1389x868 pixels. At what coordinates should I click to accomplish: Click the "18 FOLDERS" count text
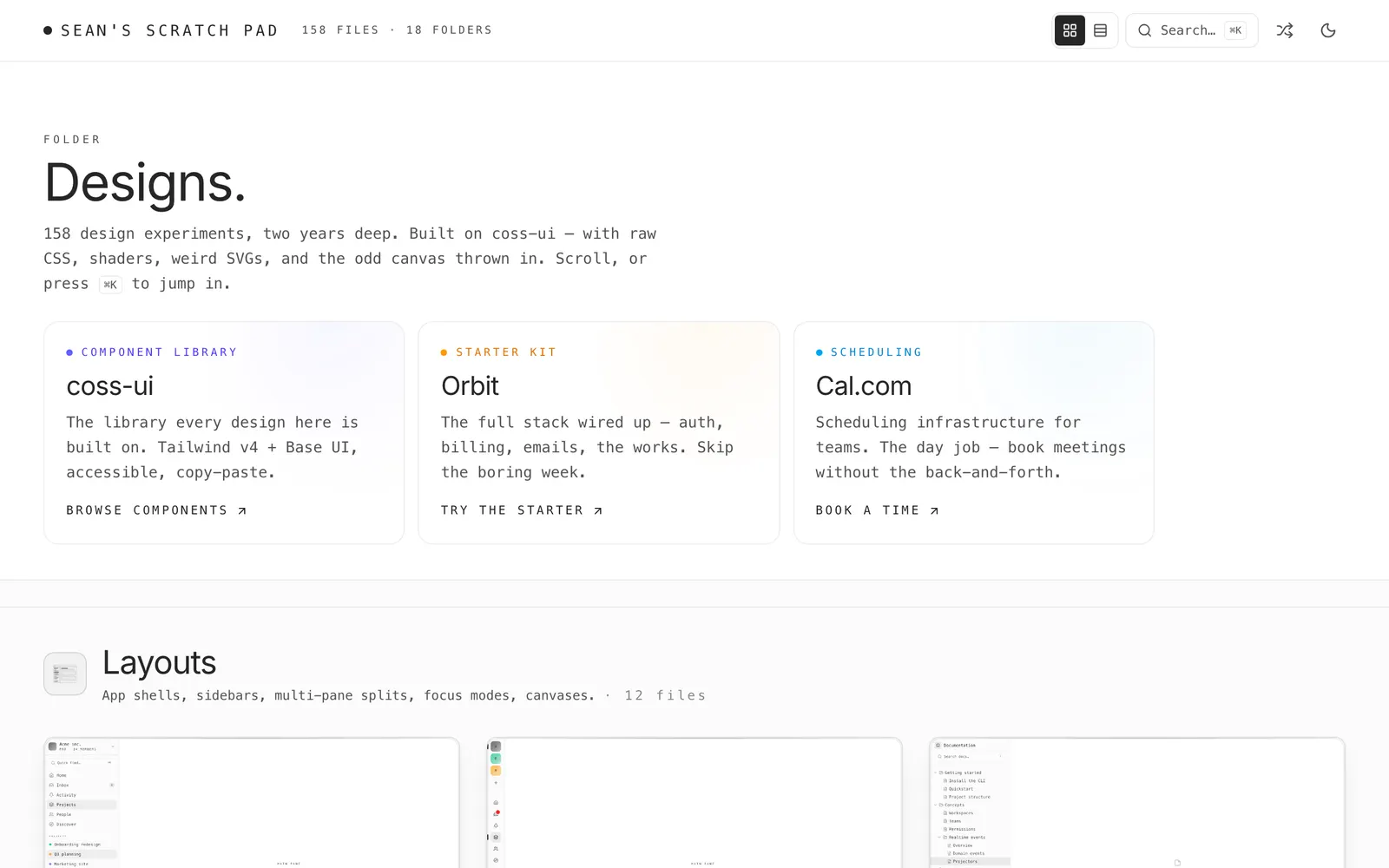(449, 30)
